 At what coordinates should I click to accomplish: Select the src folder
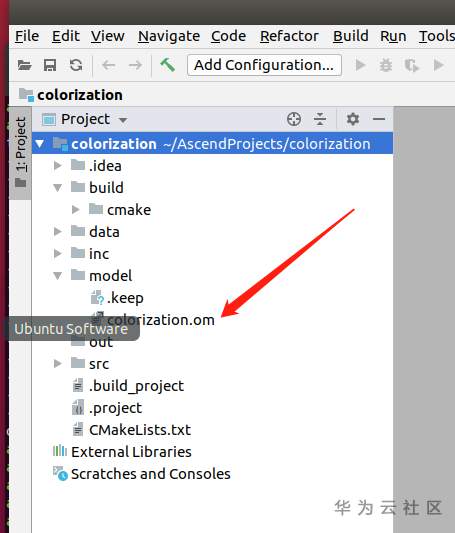[90, 364]
